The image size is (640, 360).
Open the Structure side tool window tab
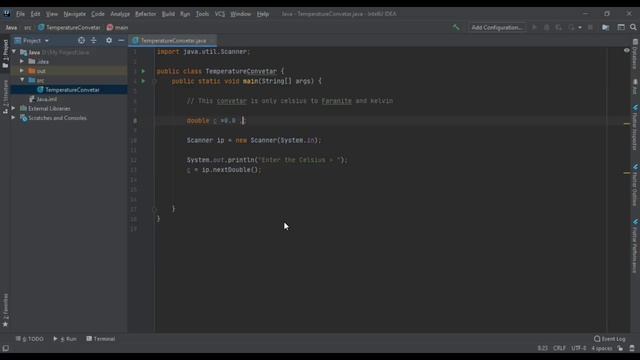pos(5,97)
